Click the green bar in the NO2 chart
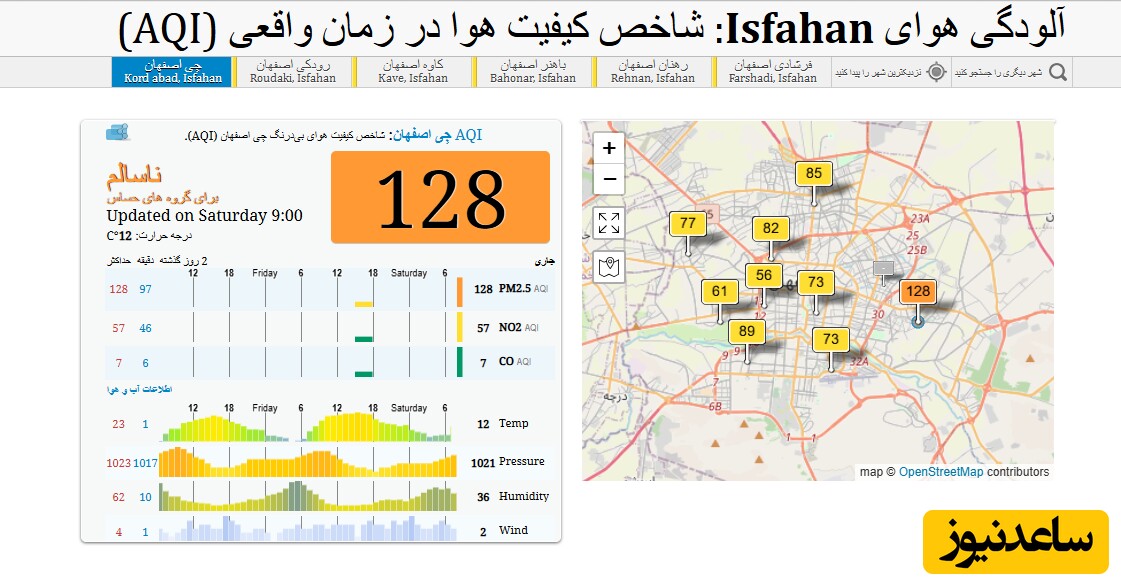1121x586 pixels. (x=364, y=339)
